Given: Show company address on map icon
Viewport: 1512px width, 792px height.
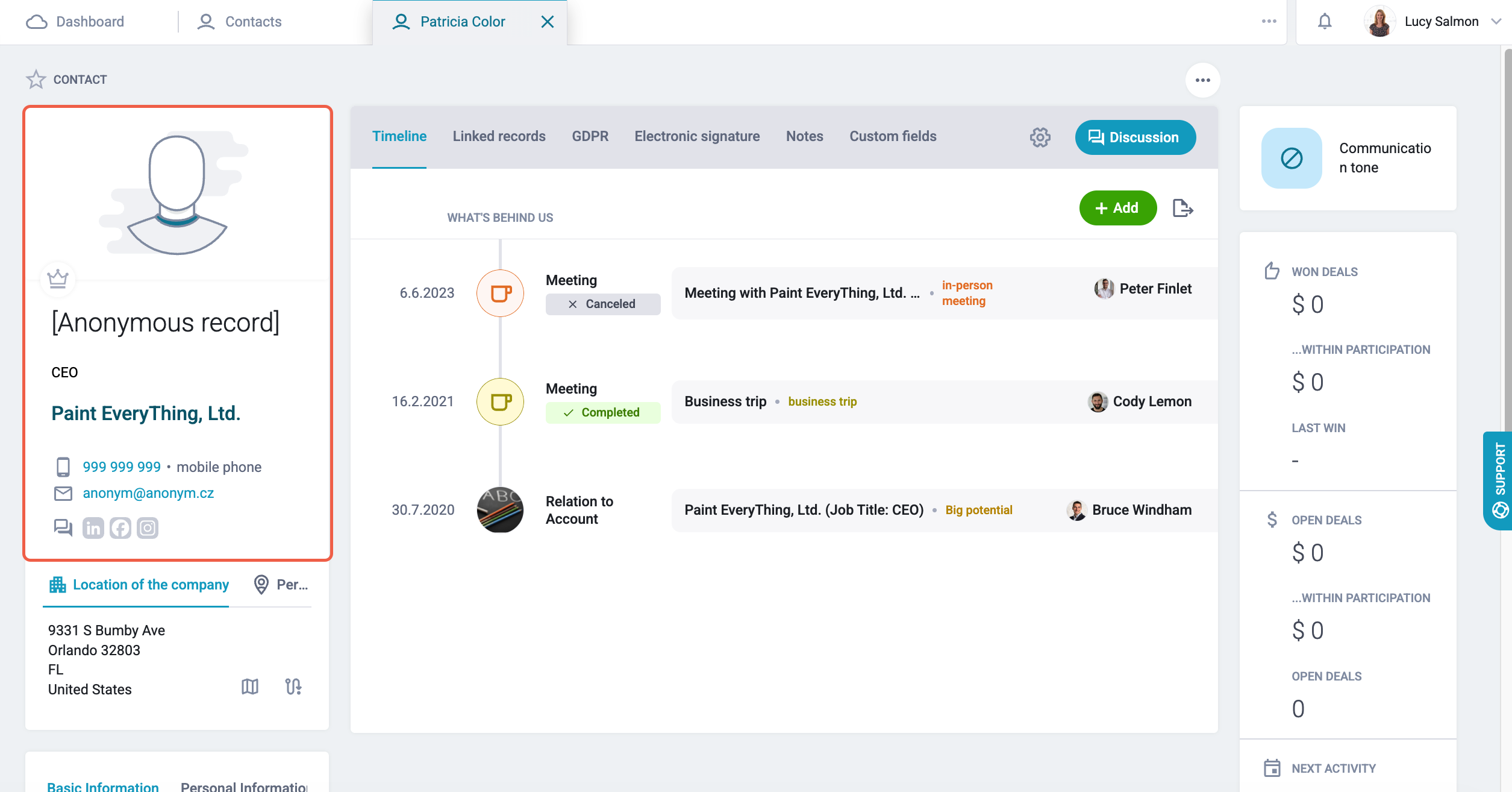Looking at the screenshot, I should point(250,687).
